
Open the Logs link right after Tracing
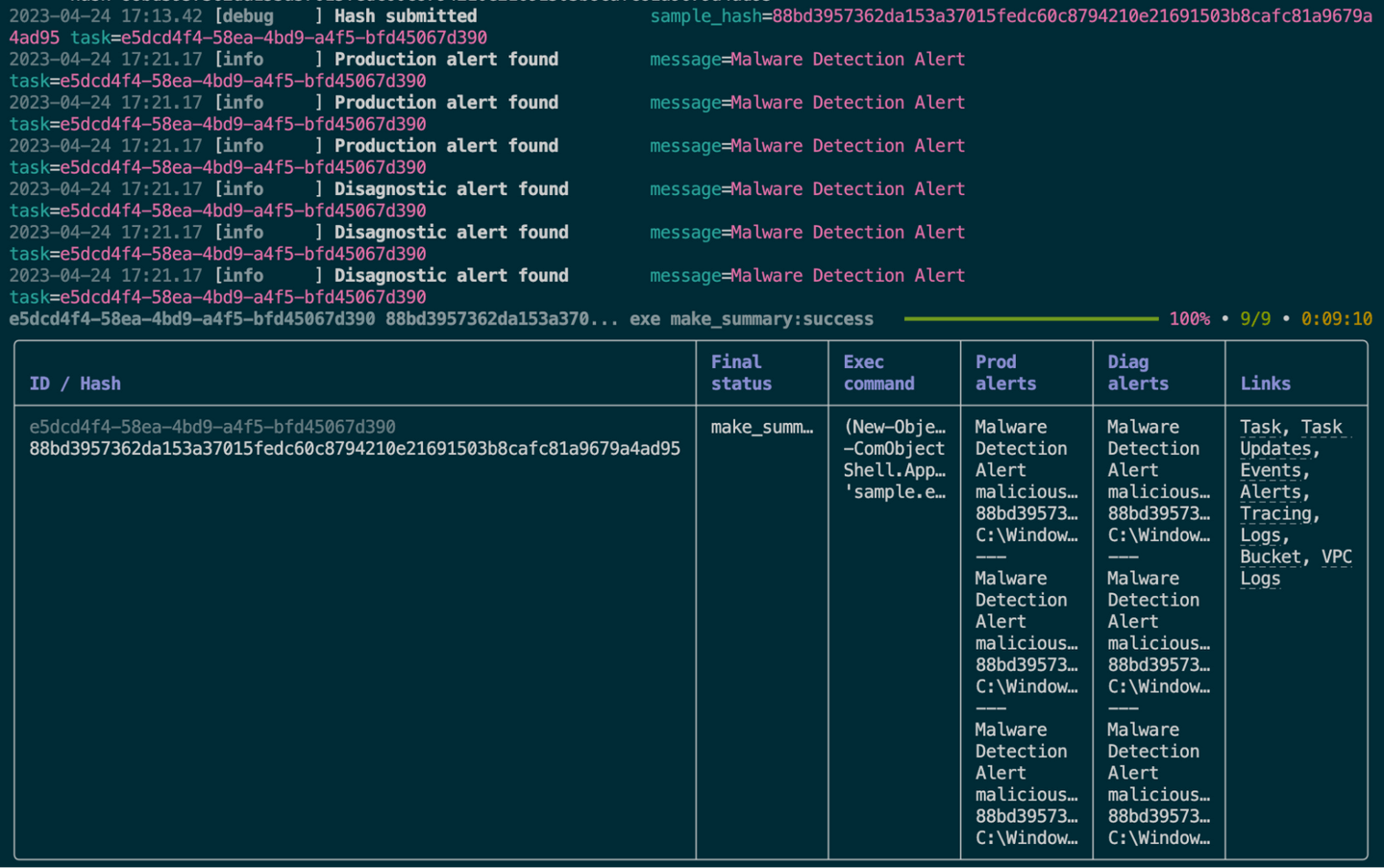1260,535
